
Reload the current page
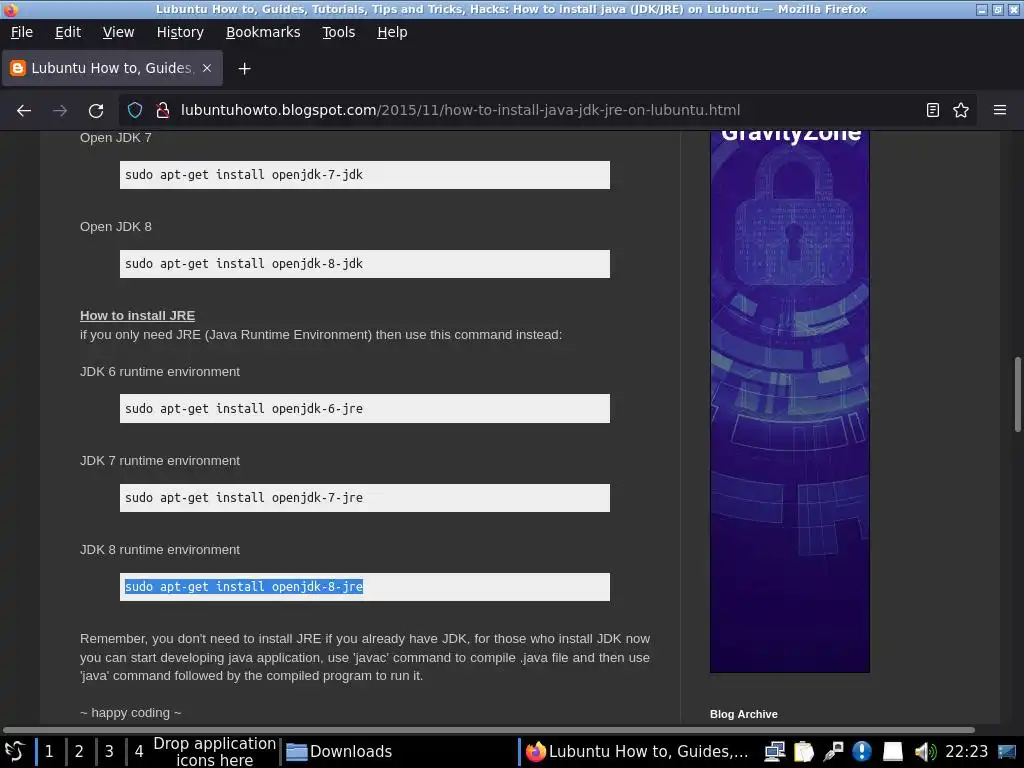click(96, 110)
